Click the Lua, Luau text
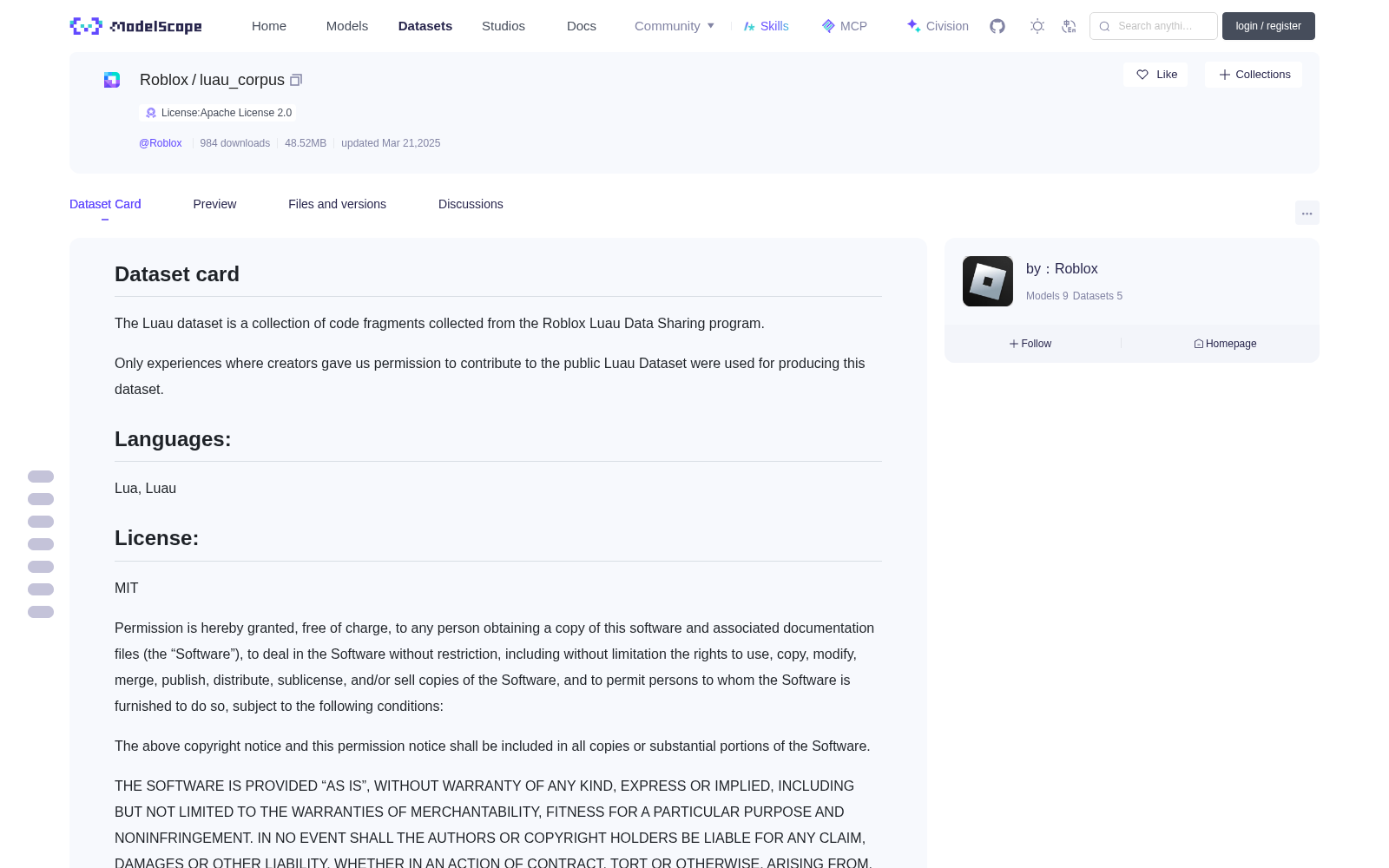 [x=145, y=489]
